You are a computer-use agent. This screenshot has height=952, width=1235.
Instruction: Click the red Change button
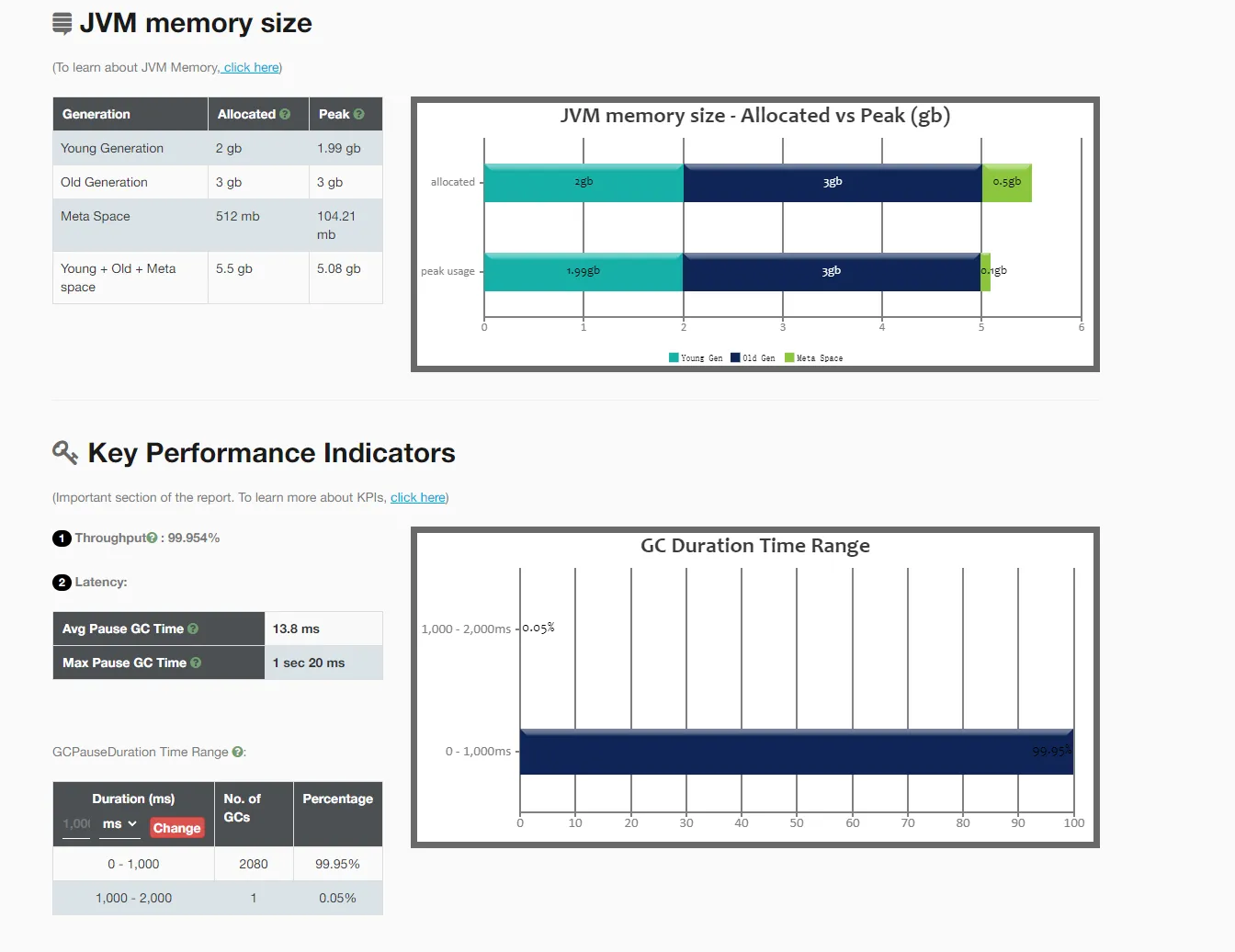[x=176, y=828]
